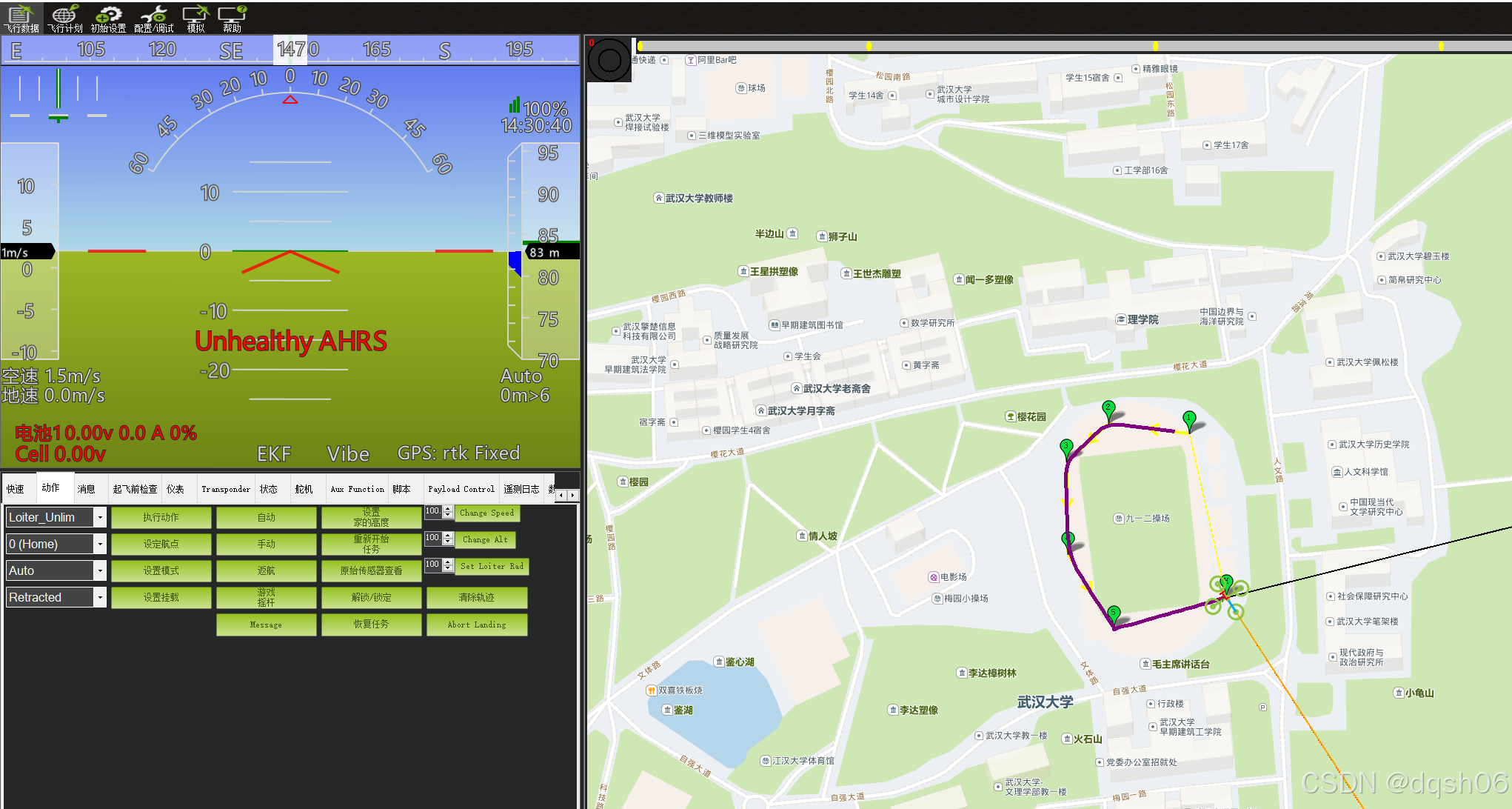
Task: Open the 飞行数据 flight data icon
Action: 21,18
